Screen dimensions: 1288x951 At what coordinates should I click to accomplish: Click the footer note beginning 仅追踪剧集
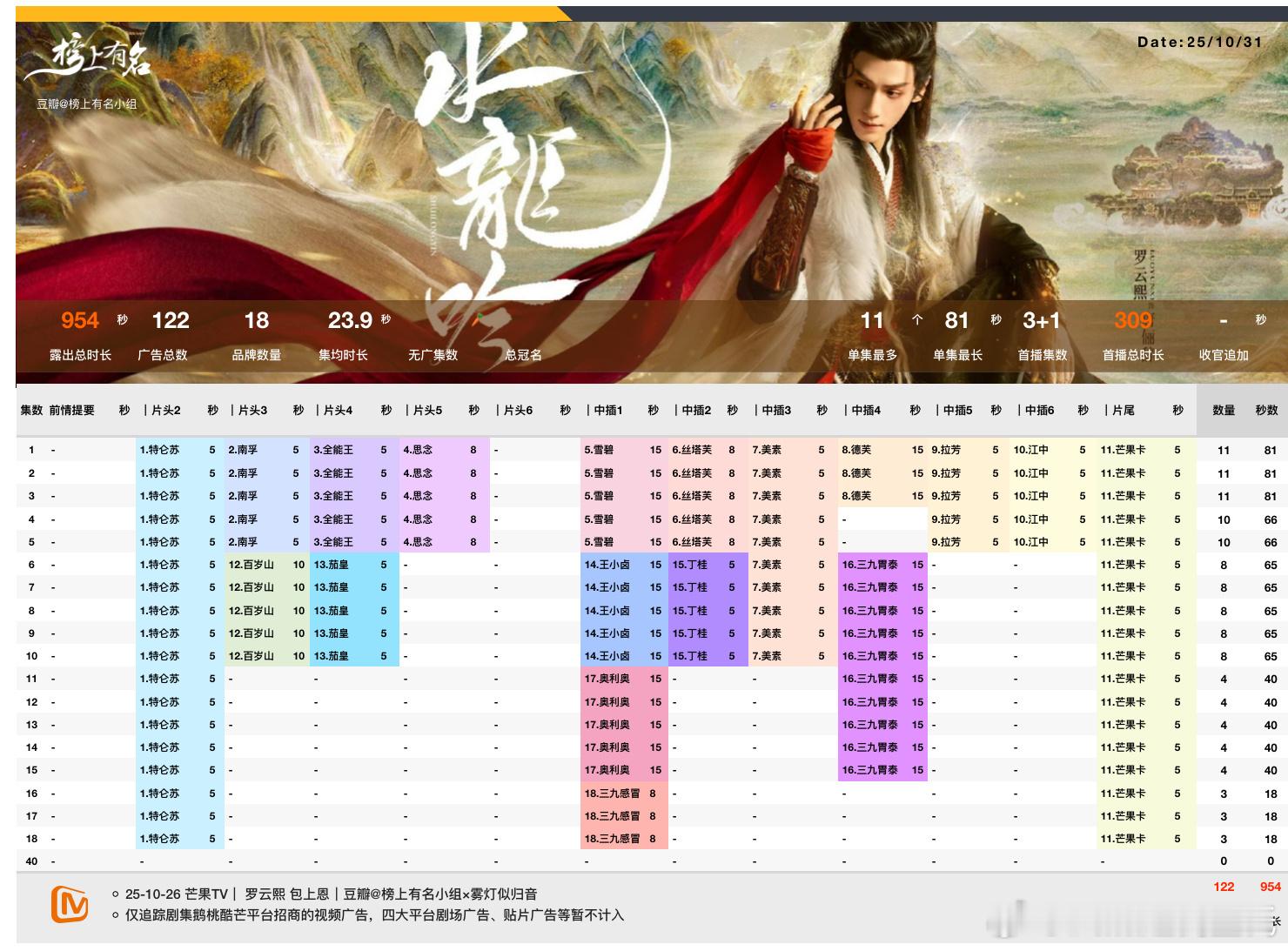374,915
